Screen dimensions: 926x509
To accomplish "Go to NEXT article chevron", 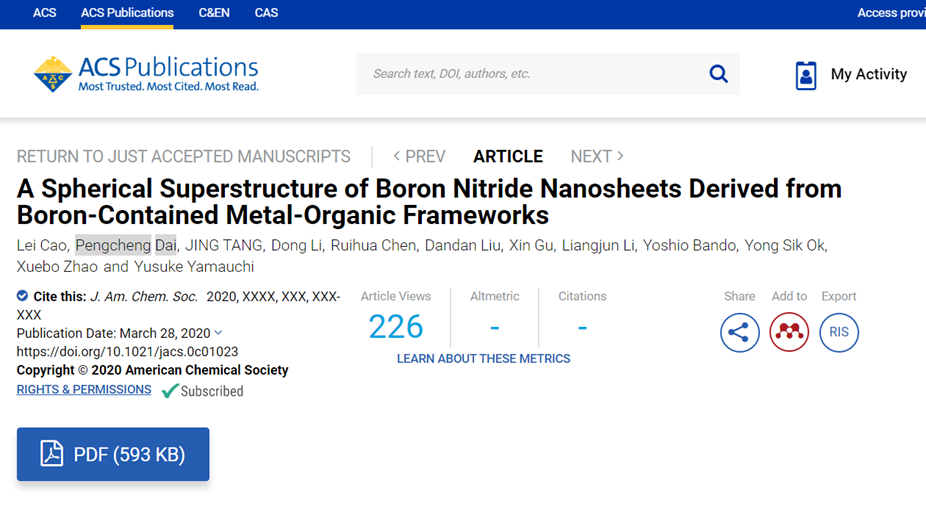I will 620,156.
